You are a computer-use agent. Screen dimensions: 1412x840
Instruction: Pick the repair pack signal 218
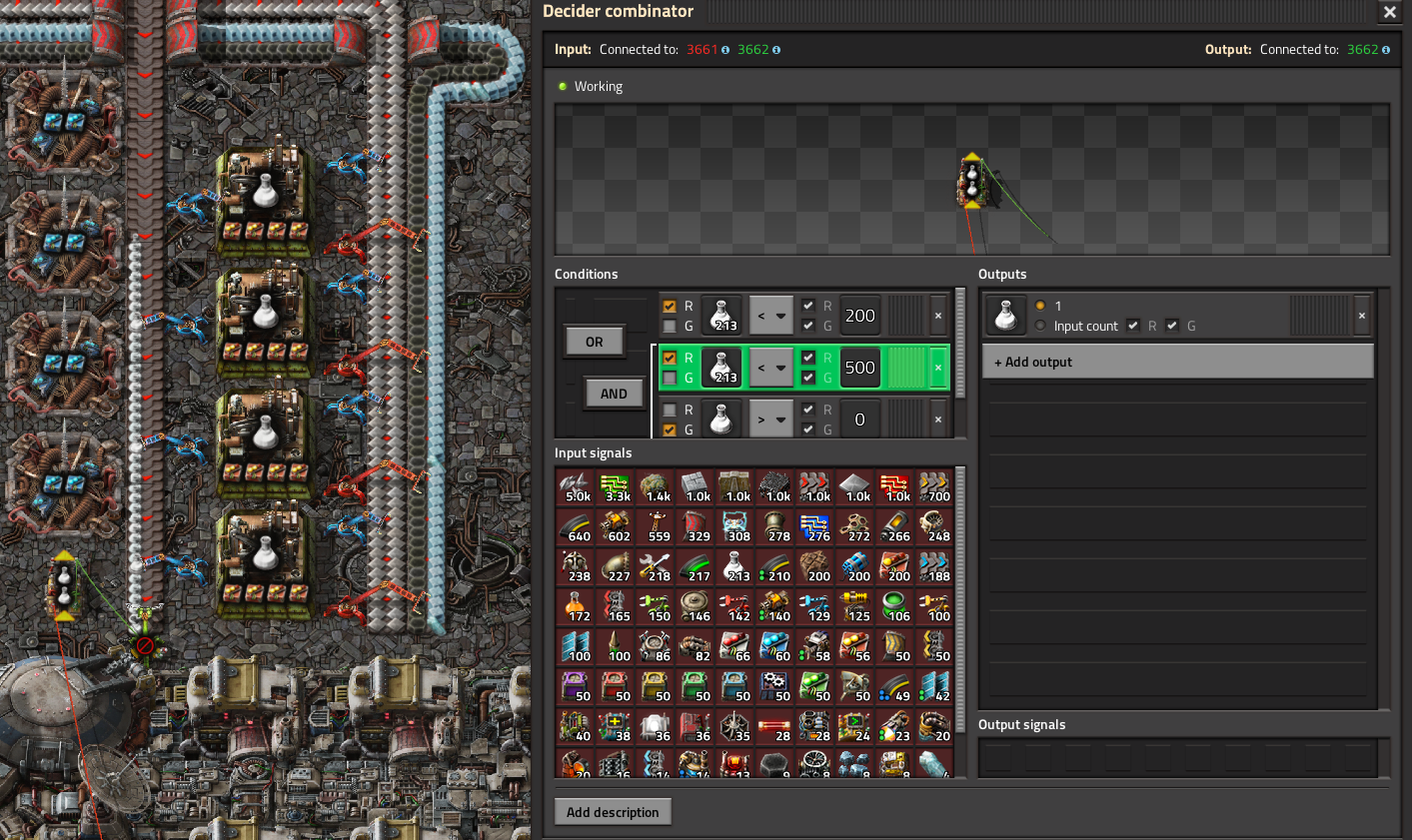point(656,567)
